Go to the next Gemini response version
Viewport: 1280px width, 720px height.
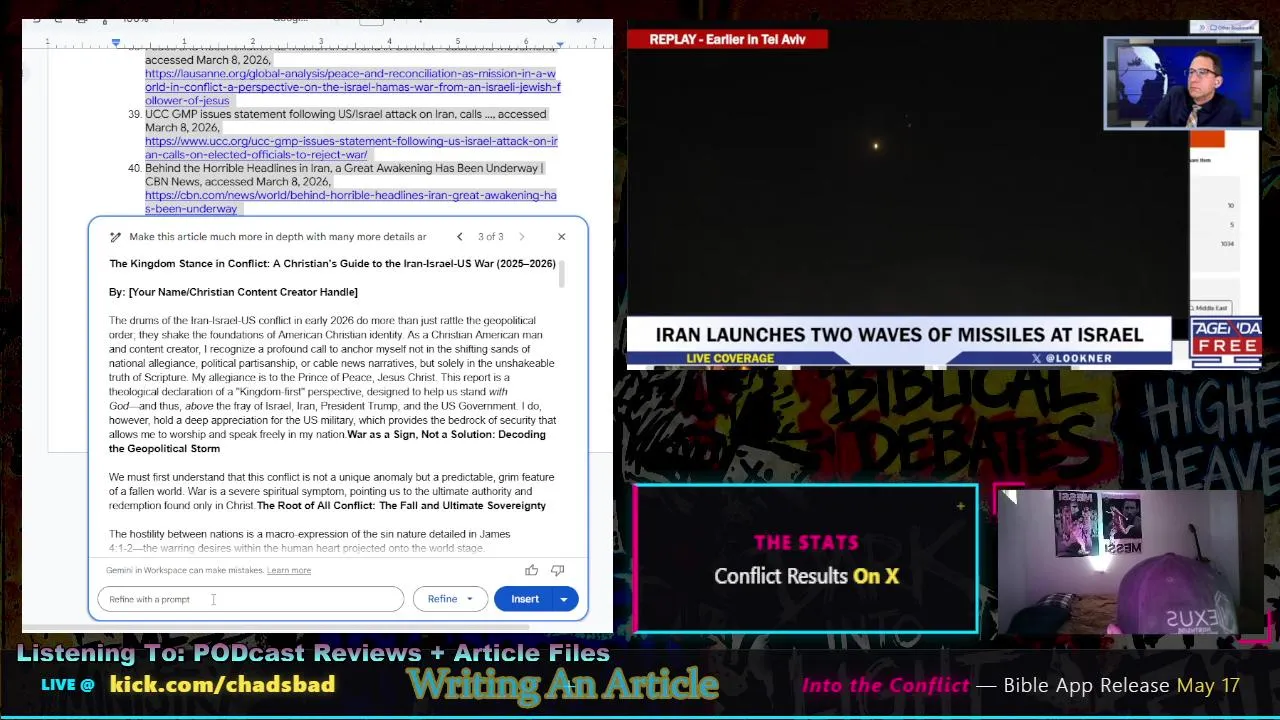tap(521, 237)
